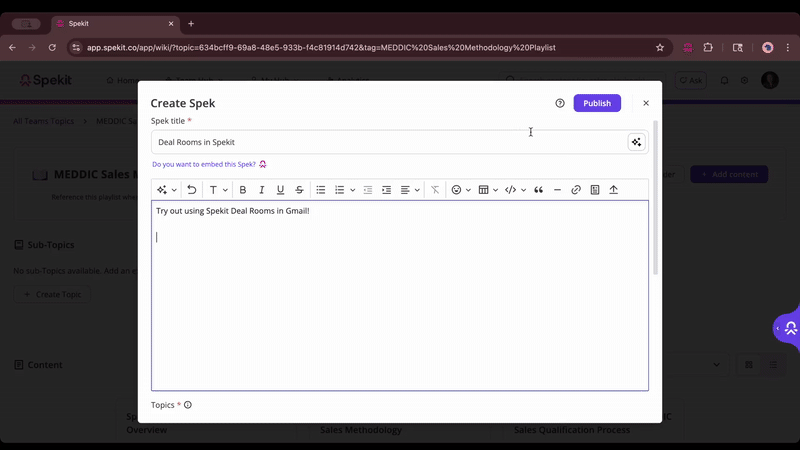Clear text formatting with the toolbar icon
The height and width of the screenshot is (450, 800).
click(x=435, y=190)
